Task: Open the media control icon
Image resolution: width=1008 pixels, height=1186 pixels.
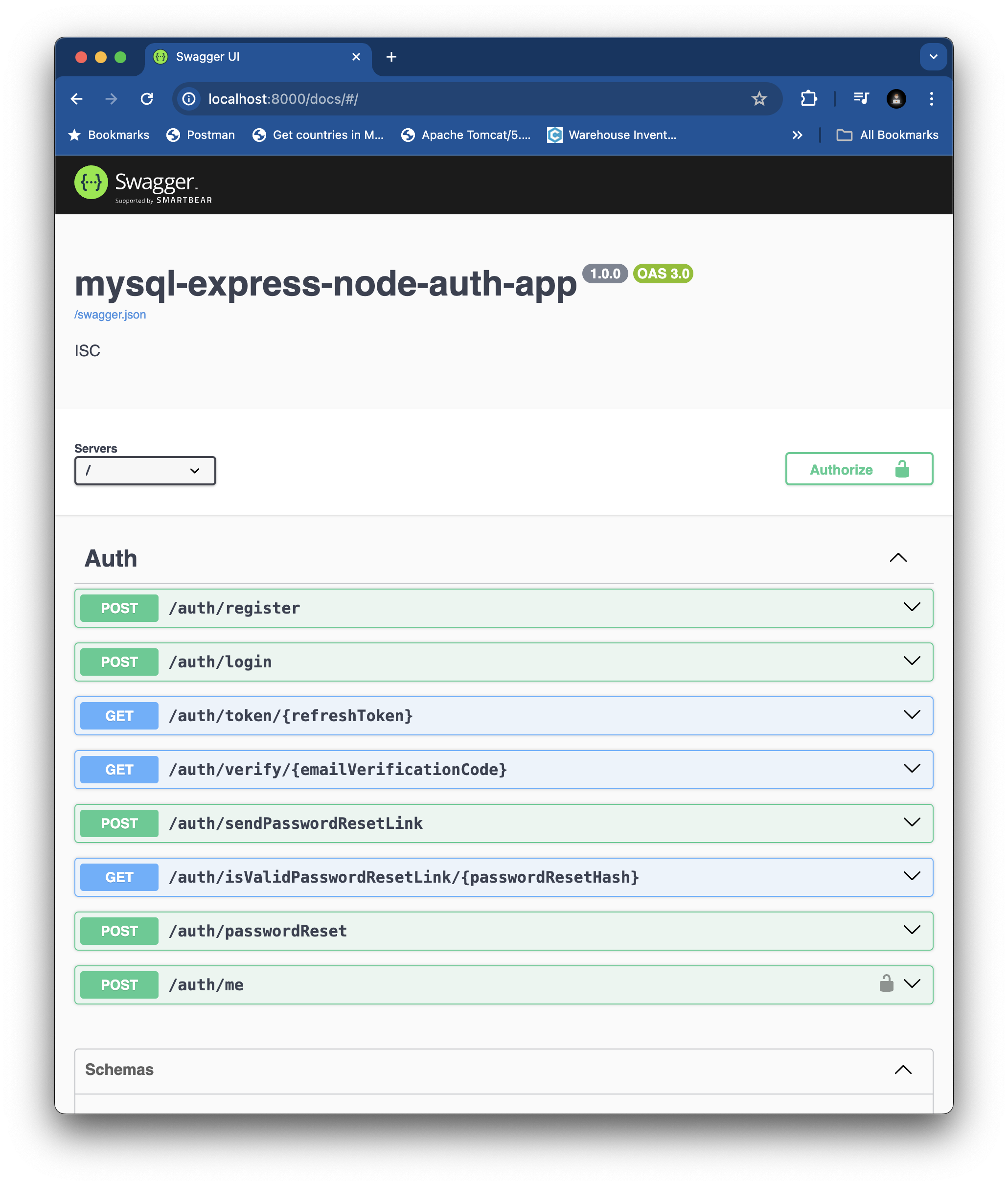Action: 861,99
